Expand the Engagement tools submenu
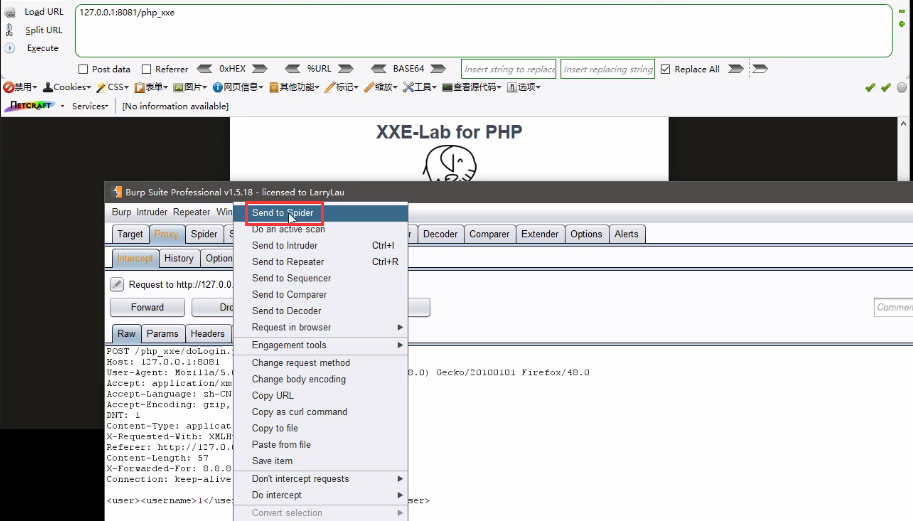The image size is (913, 521). pos(320,345)
